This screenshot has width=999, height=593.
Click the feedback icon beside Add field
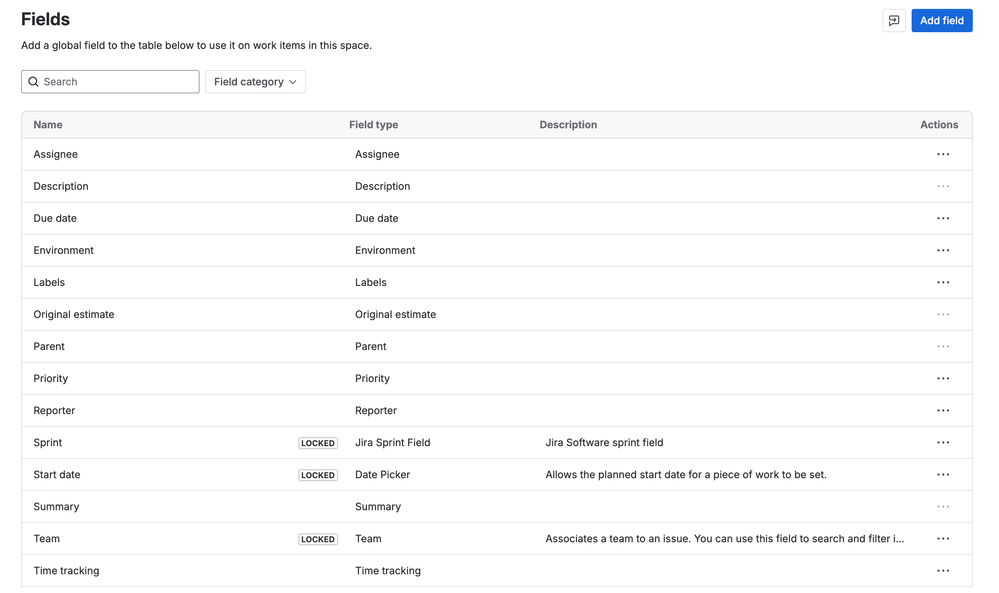coord(894,20)
